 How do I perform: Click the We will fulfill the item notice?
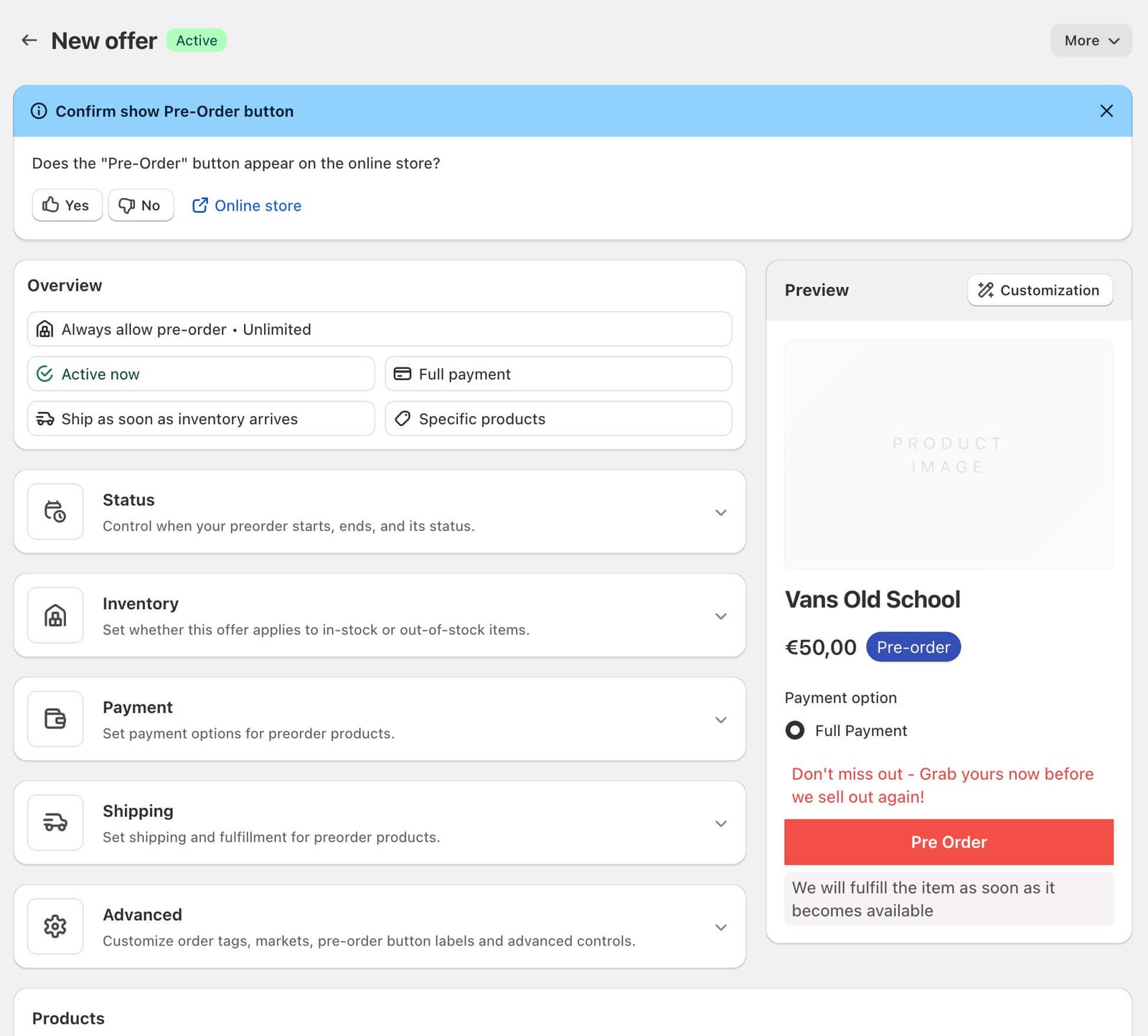(x=949, y=899)
